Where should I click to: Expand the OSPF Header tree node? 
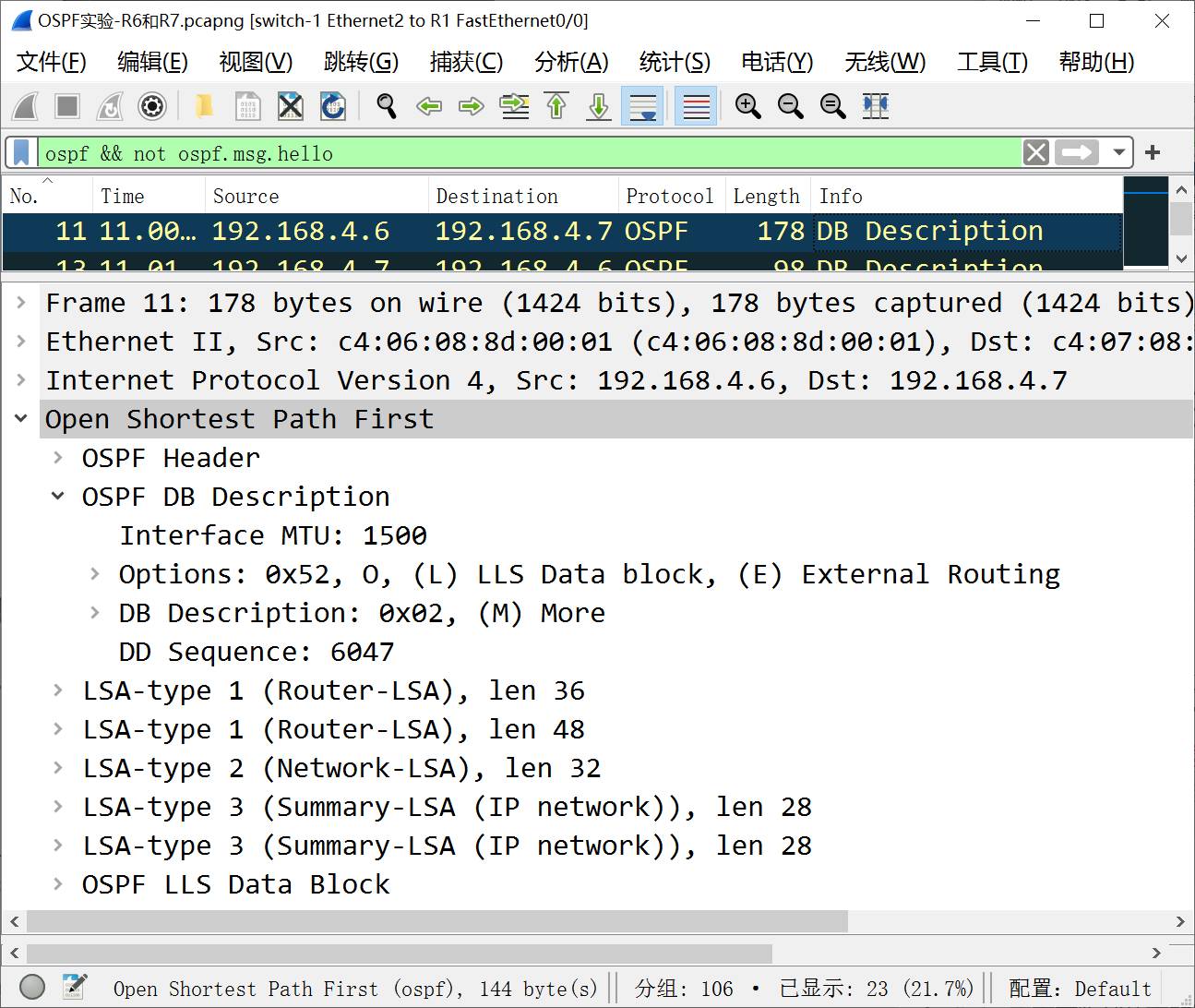tap(58, 458)
